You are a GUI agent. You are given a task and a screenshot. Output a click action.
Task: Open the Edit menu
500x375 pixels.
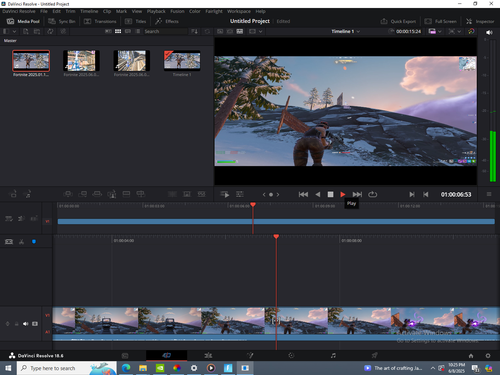coord(57,11)
